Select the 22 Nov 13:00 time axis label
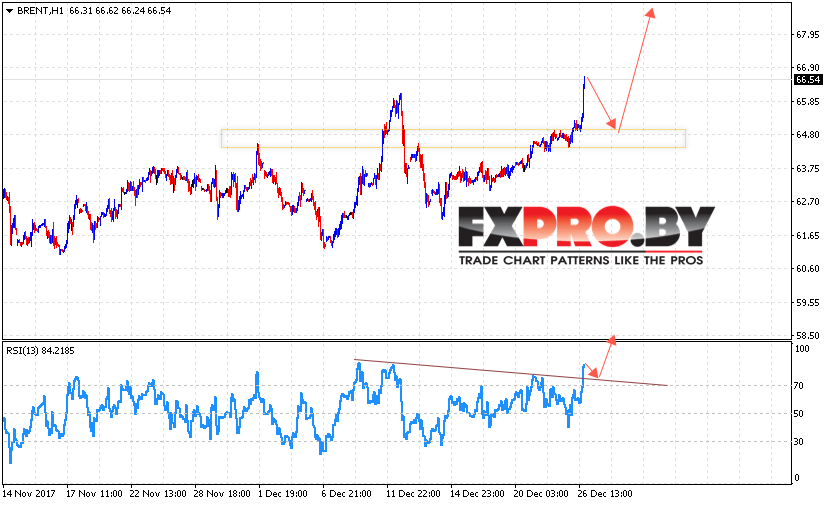This screenshot has width=831, height=505. coord(158,493)
